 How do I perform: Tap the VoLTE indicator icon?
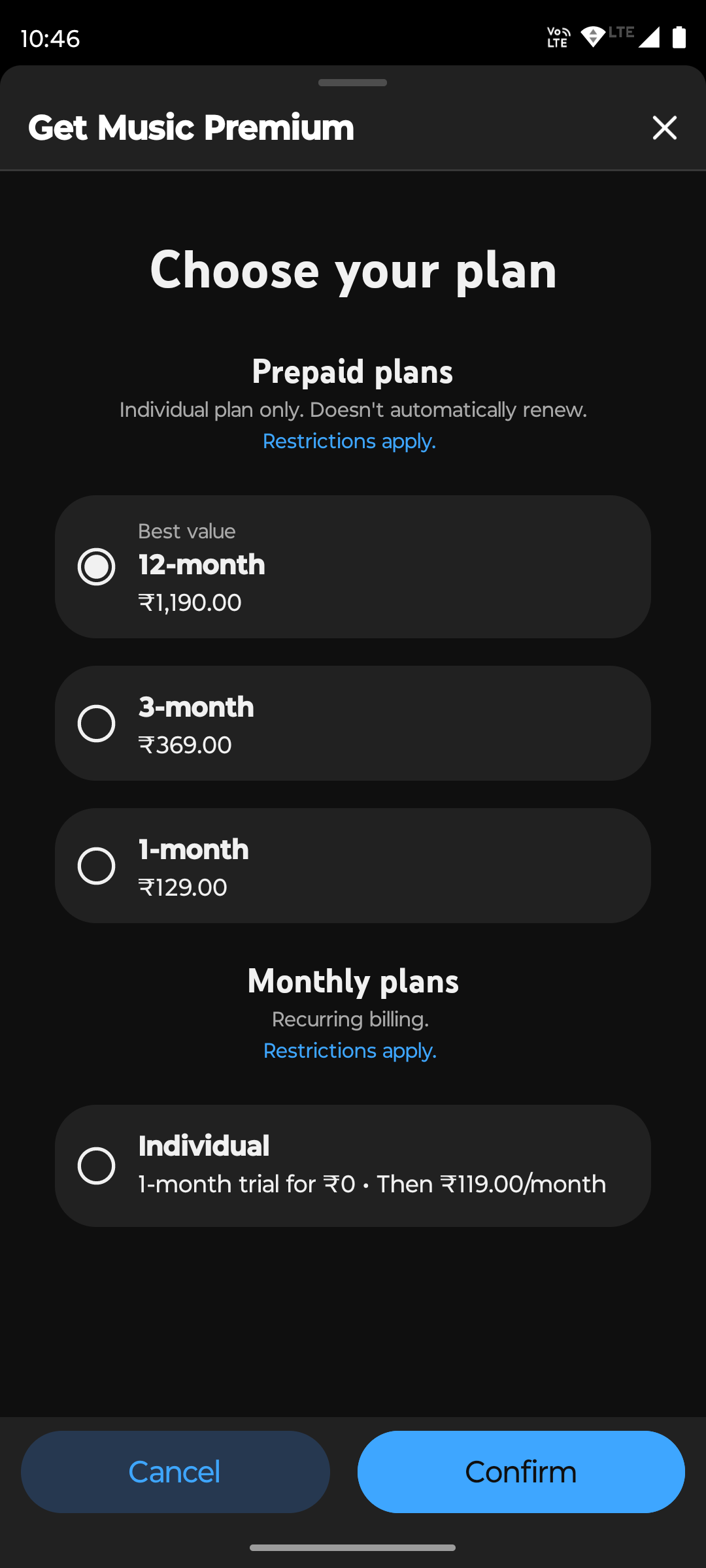558,38
